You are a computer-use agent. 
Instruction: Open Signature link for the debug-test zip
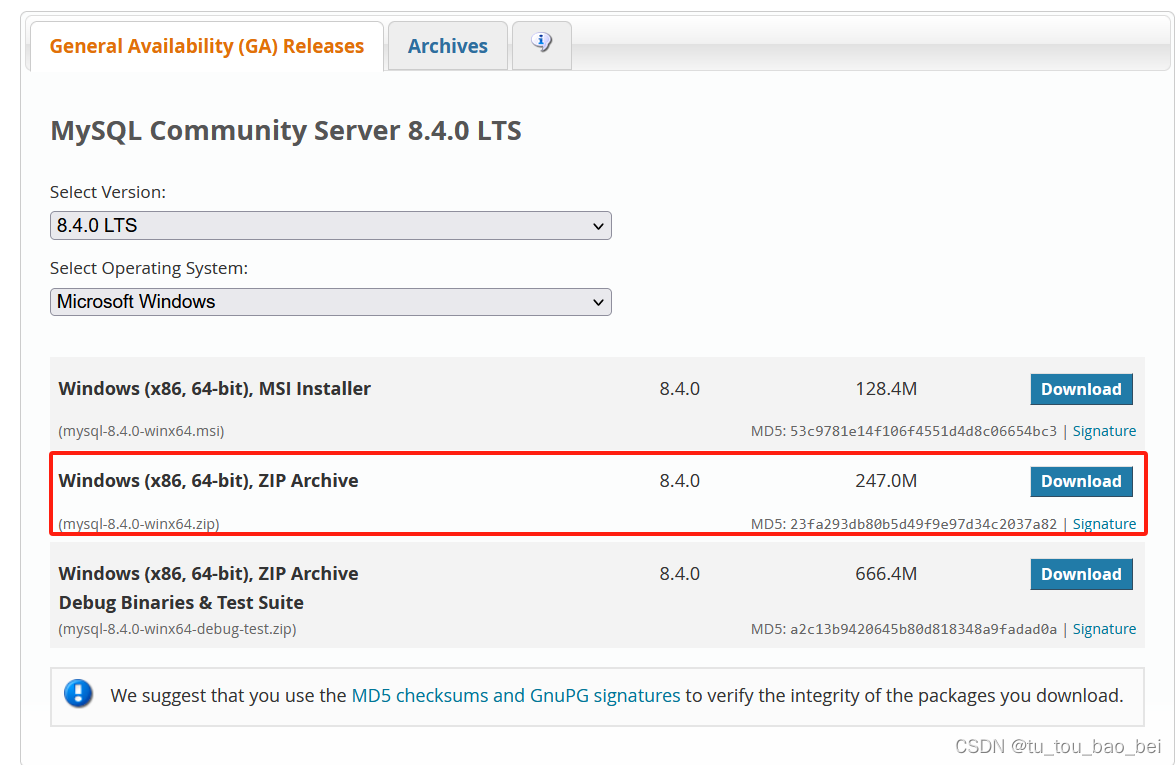click(1104, 629)
